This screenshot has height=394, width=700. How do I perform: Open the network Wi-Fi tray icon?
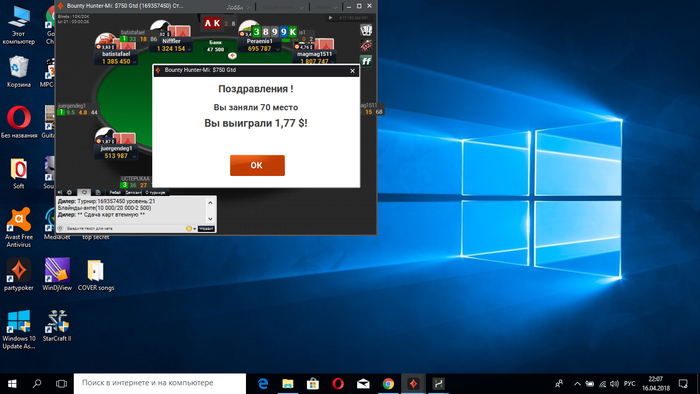(602, 384)
